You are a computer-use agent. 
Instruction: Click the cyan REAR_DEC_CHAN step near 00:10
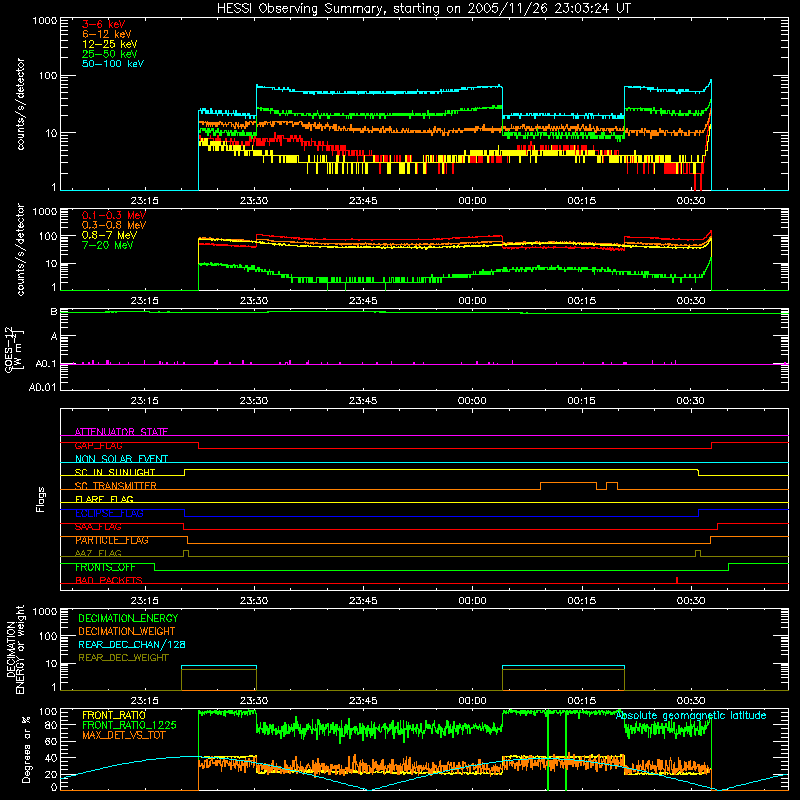563,666
